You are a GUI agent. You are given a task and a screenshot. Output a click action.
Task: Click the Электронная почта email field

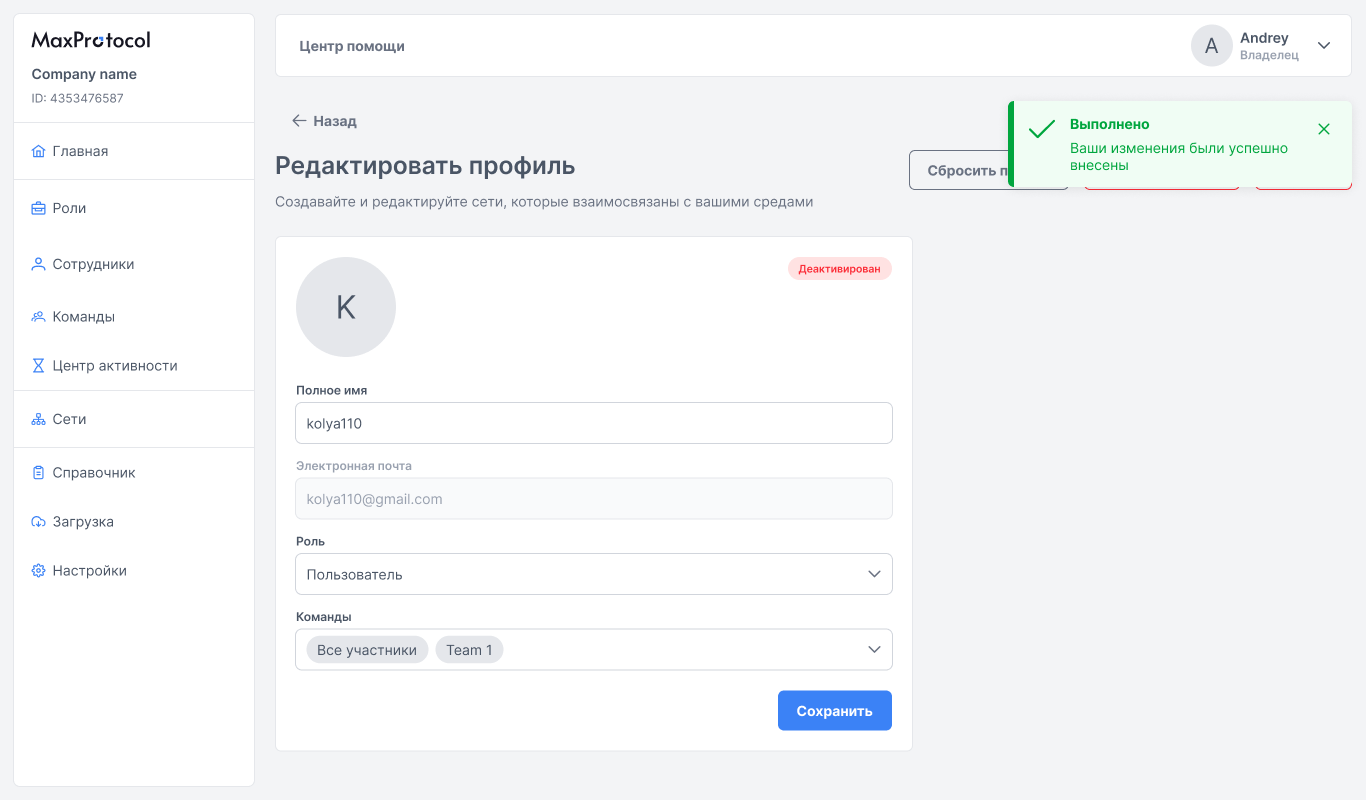tap(594, 499)
